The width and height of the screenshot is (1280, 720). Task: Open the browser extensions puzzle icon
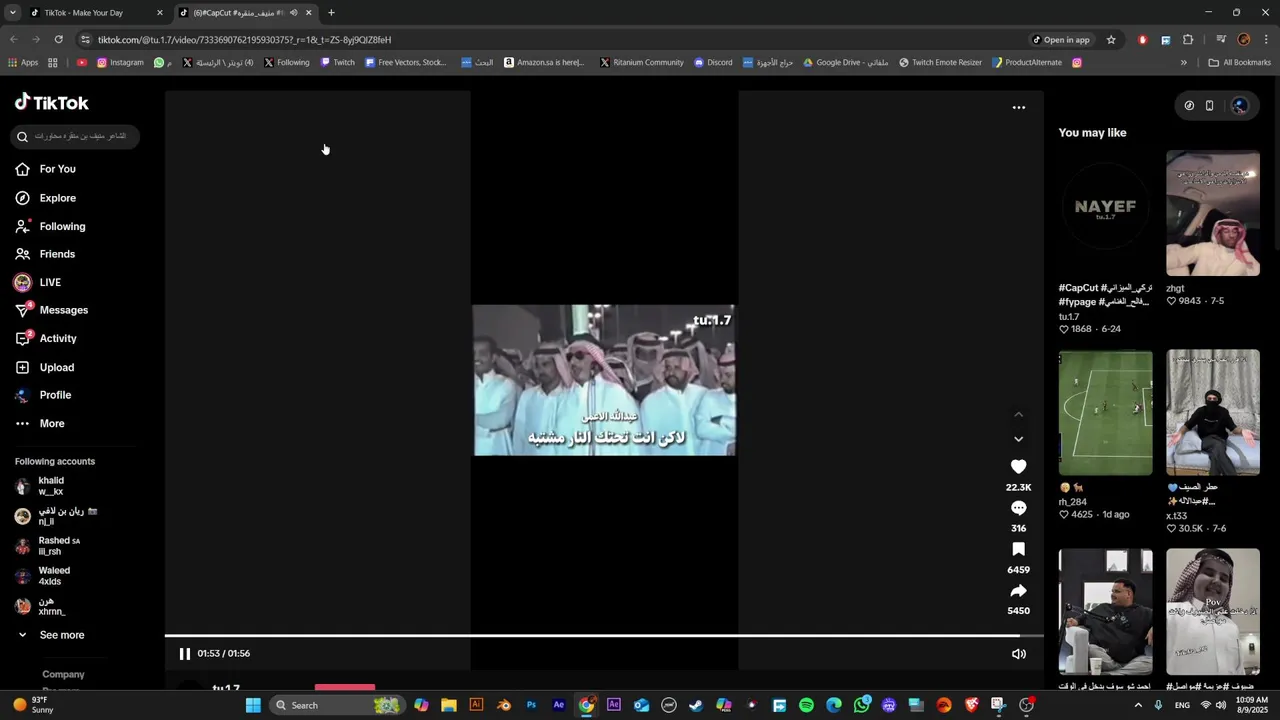pos(1188,40)
